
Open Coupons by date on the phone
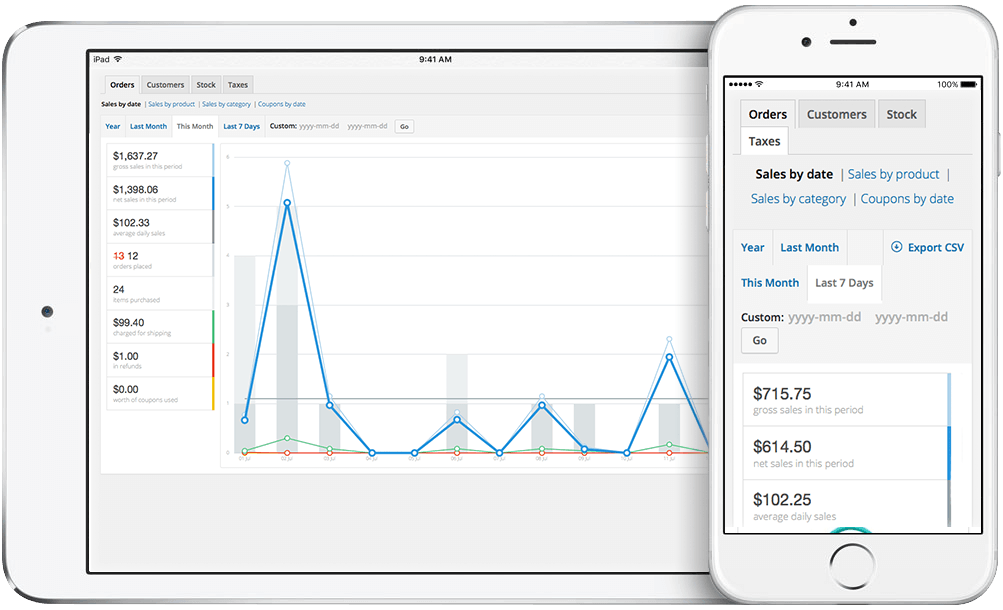(906, 198)
